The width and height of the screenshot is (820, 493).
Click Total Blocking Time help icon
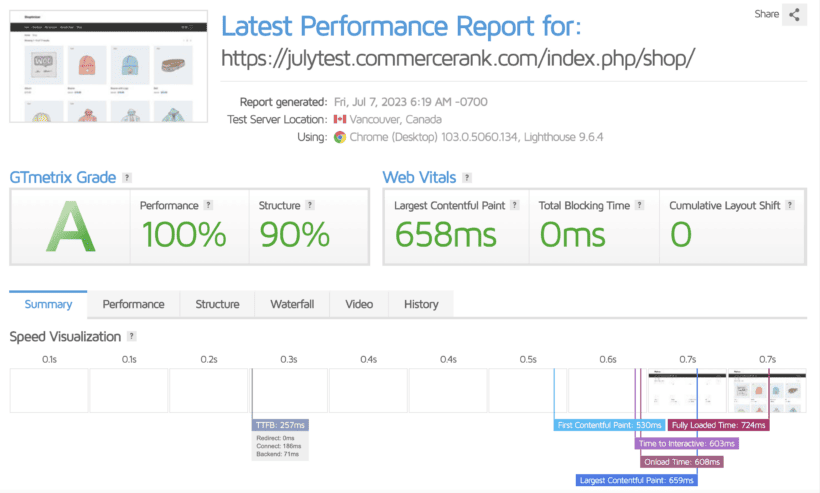[x=639, y=205]
